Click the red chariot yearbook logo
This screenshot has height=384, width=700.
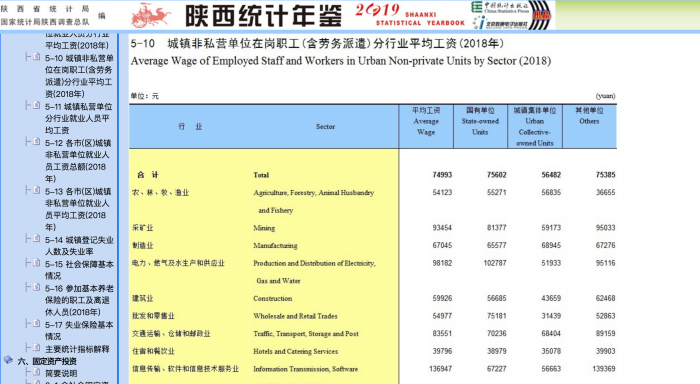[x=151, y=16]
